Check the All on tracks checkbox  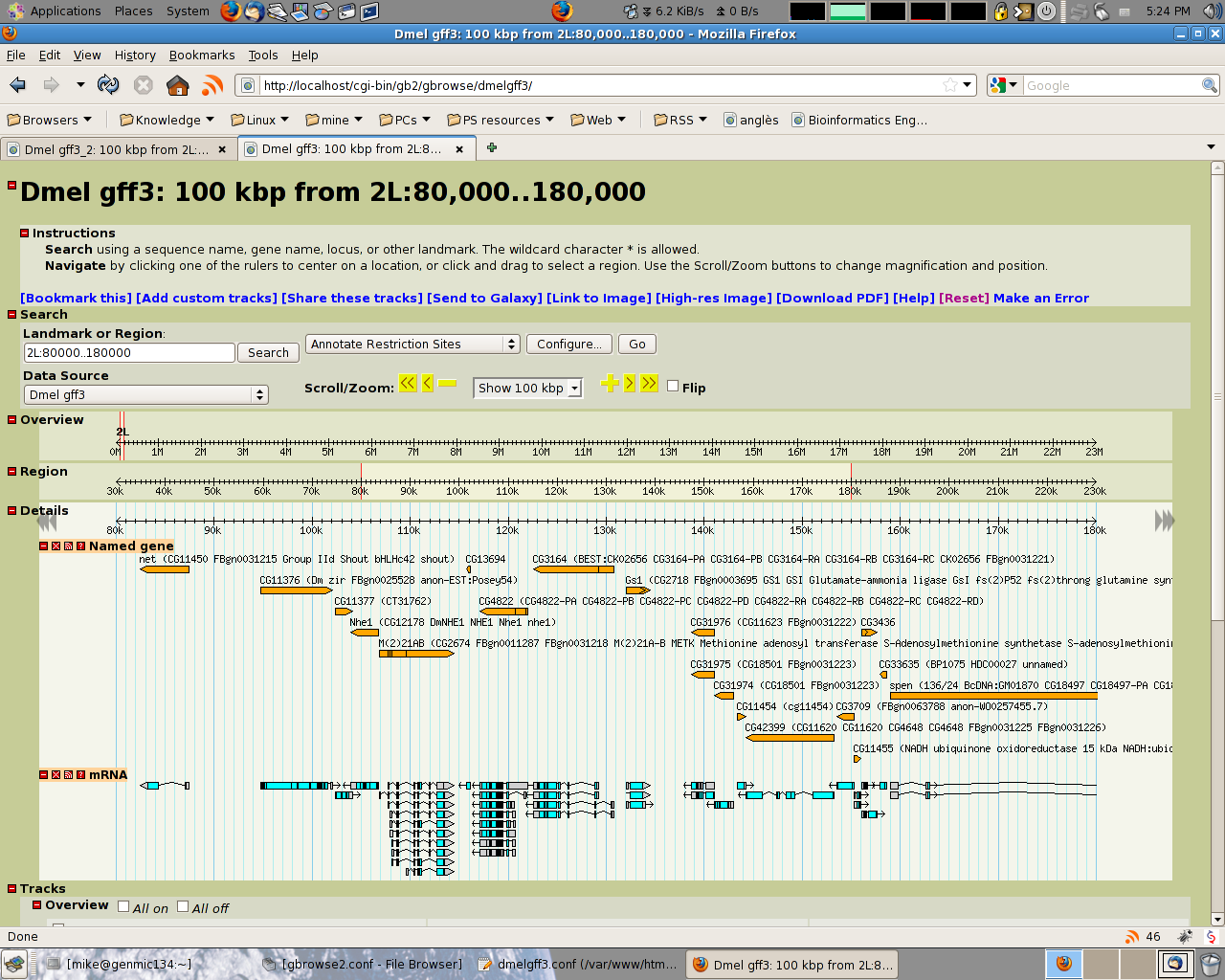tap(123, 906)
